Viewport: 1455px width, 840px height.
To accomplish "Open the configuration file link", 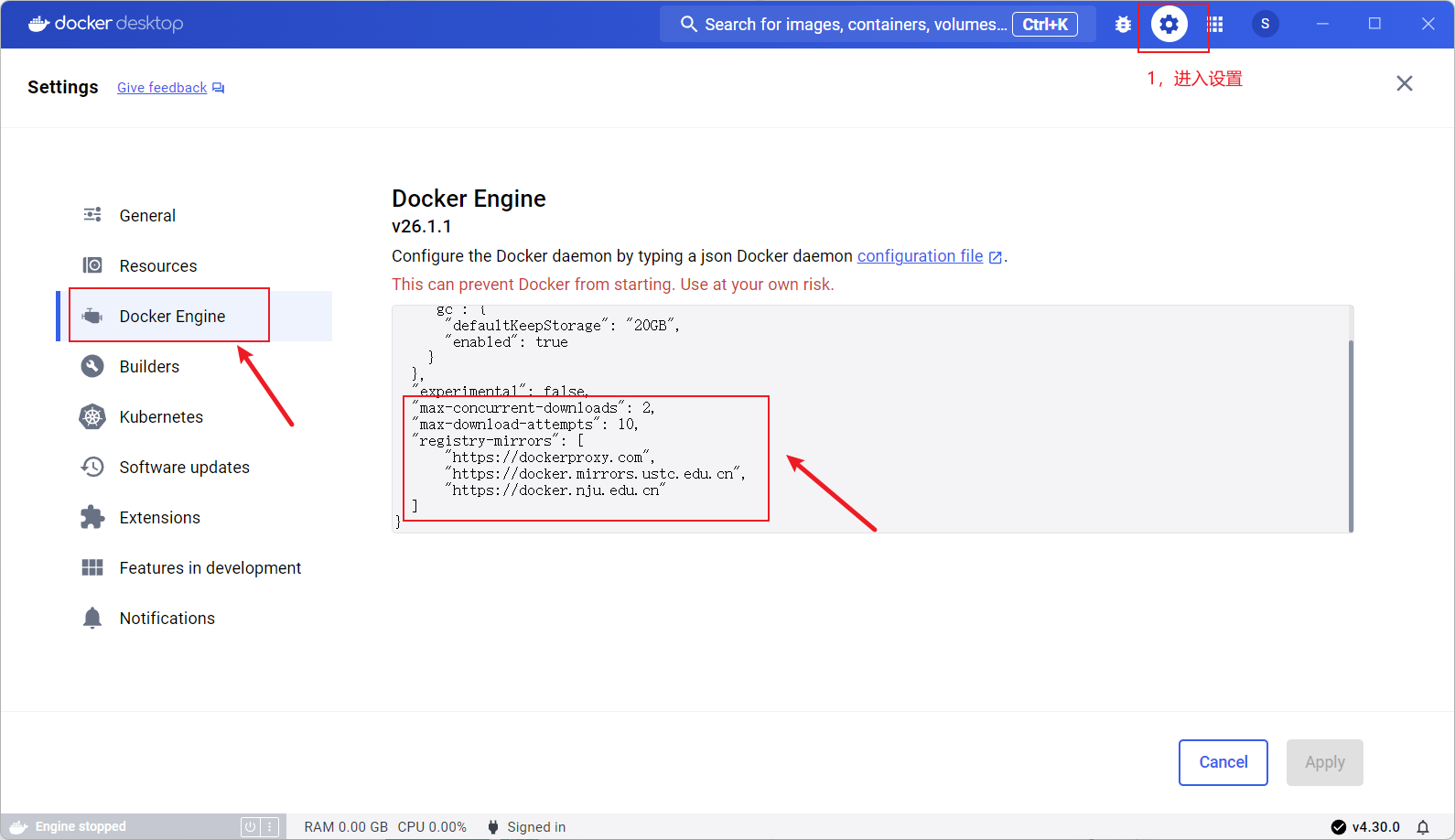I will pyautogui.click(x=920, y=256).
